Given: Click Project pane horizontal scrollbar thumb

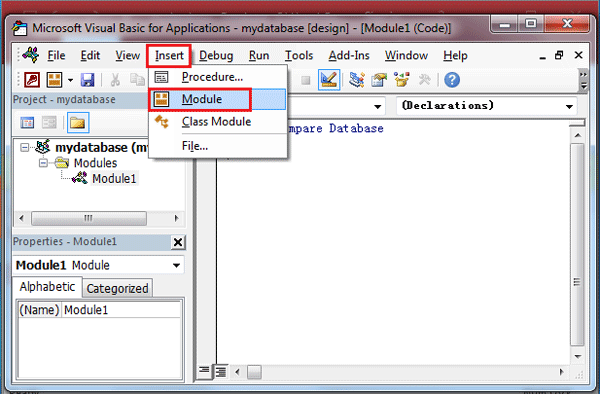Looking at the screenshot, I should (89, 218).
